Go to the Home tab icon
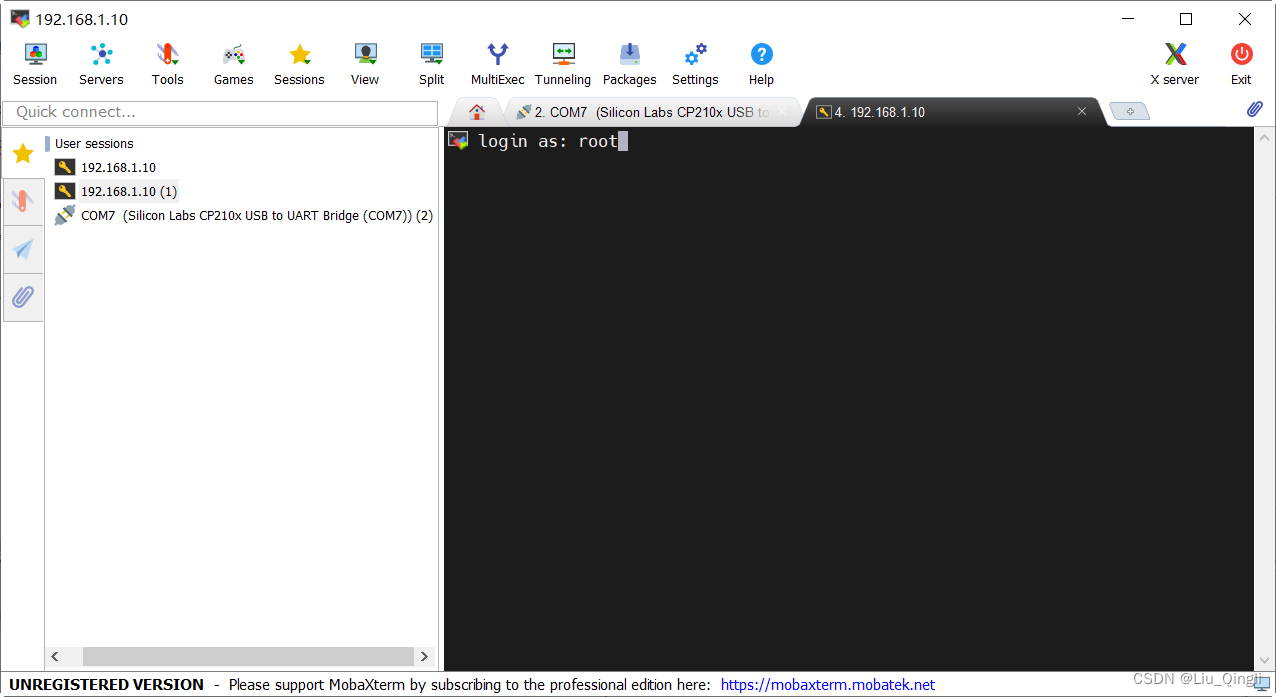This screenshot has width=1276, height=697. (x=477, y=112)
